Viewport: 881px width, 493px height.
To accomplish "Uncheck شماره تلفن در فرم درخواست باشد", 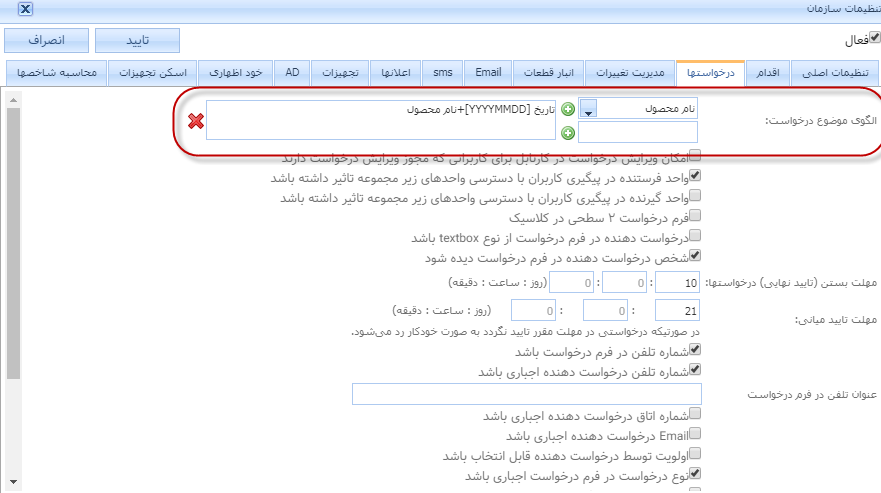I will pyautogui.click(x=696, y=350).
